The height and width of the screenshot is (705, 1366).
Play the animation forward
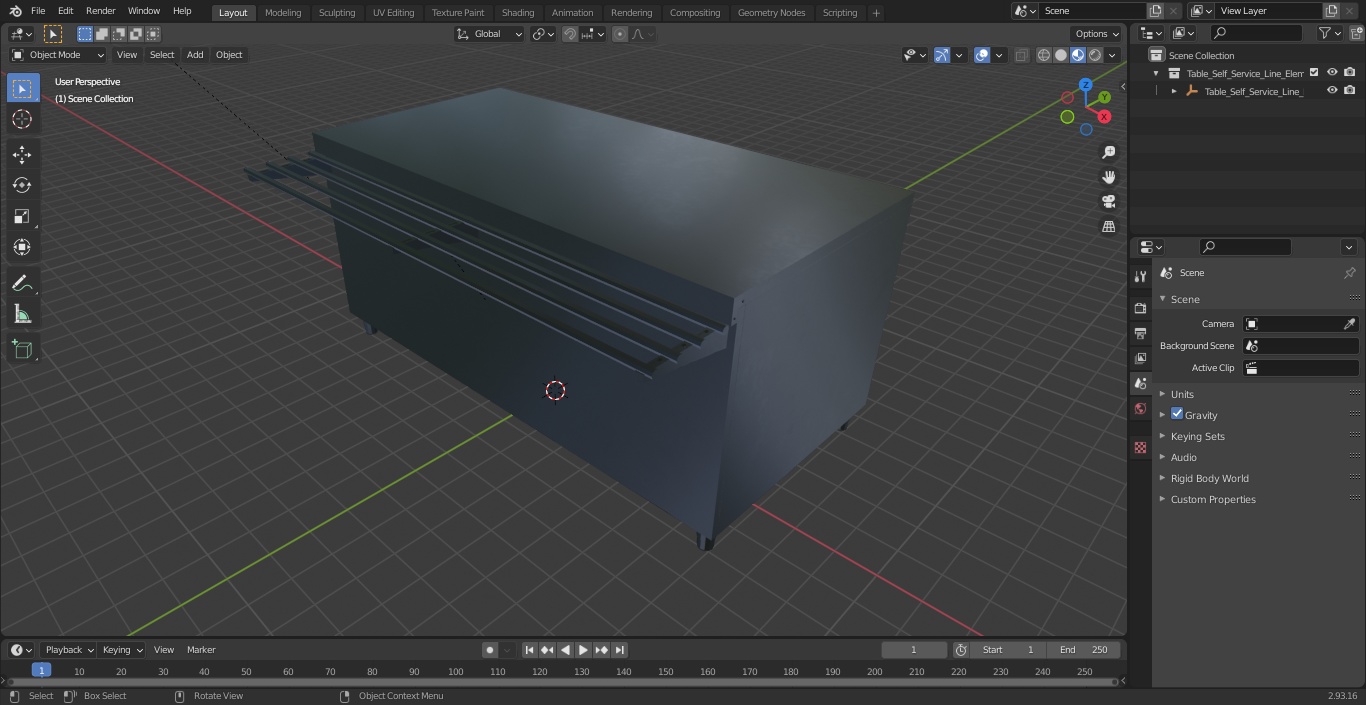pos(584,650)
